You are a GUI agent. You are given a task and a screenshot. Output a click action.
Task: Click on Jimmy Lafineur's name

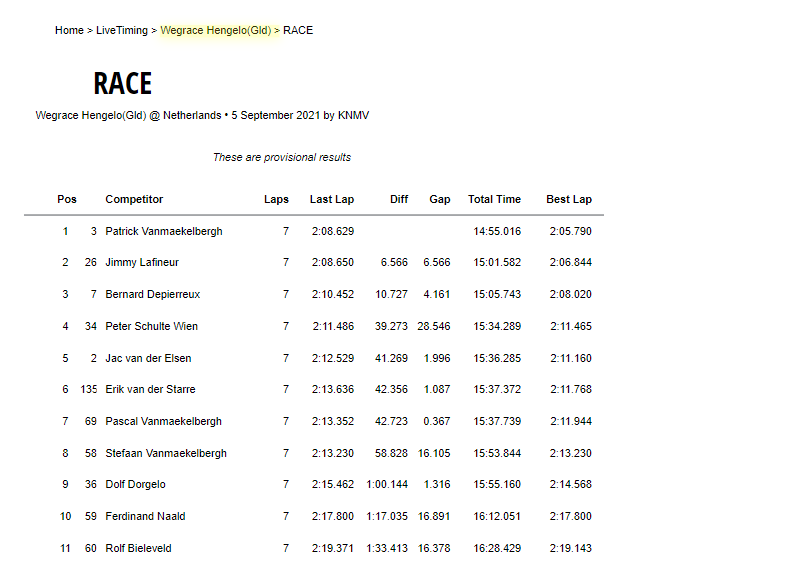142,263
